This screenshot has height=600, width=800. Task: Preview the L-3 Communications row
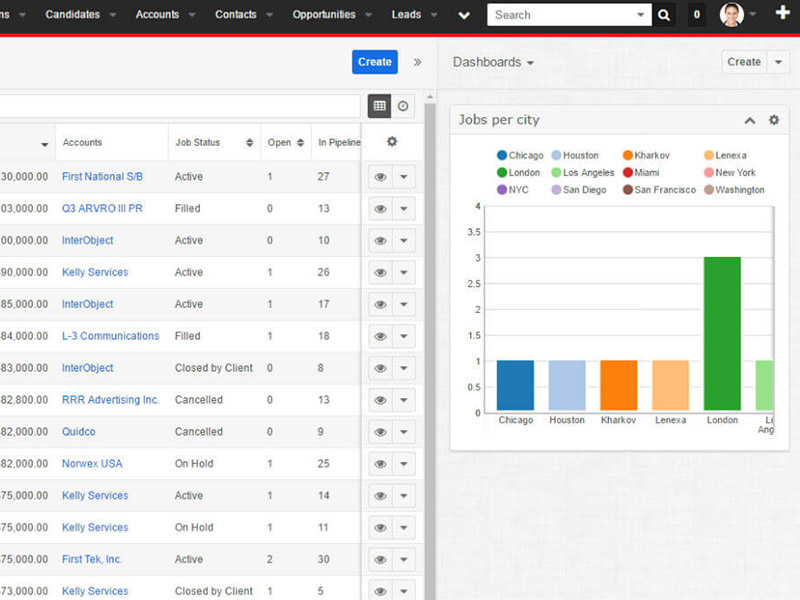coord(381,336)
